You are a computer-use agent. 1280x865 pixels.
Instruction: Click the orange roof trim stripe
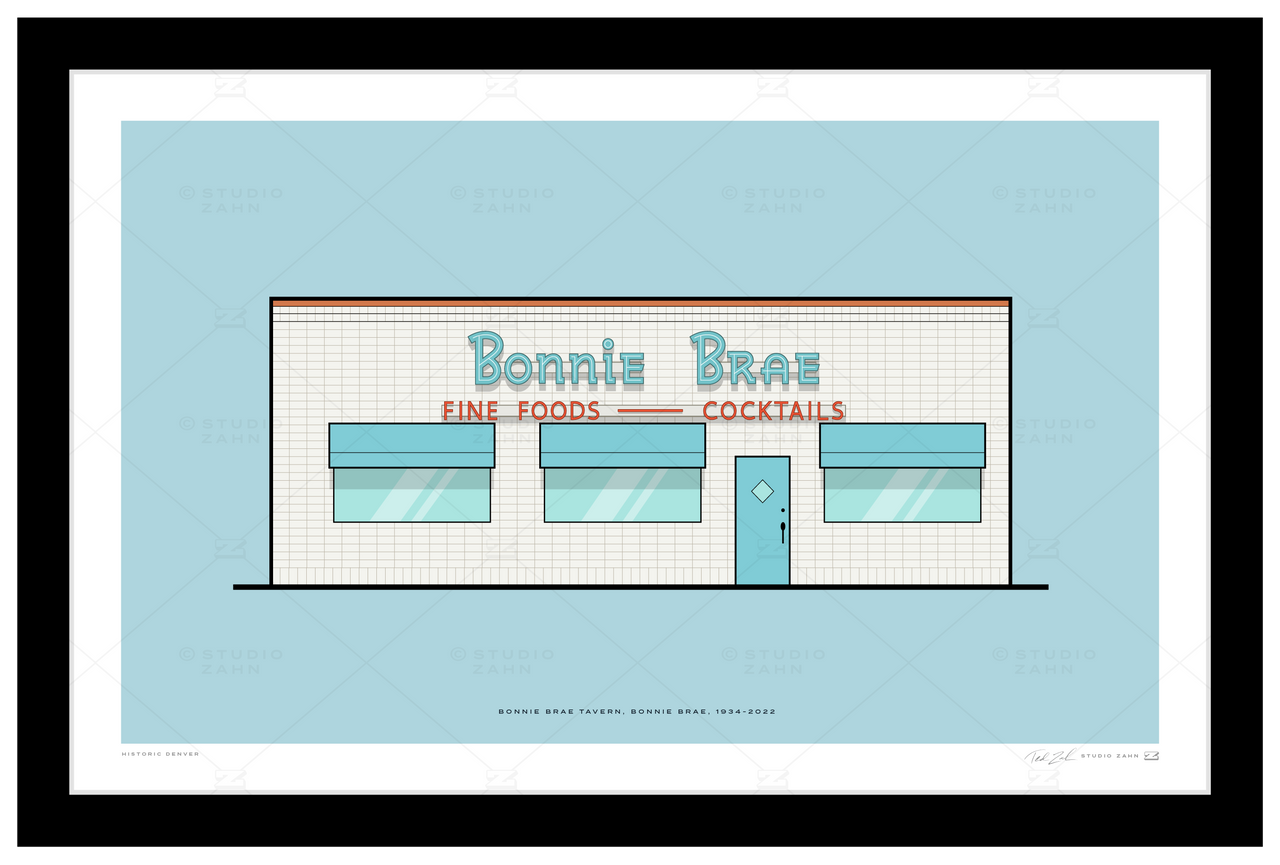click(x=640, y=303)
